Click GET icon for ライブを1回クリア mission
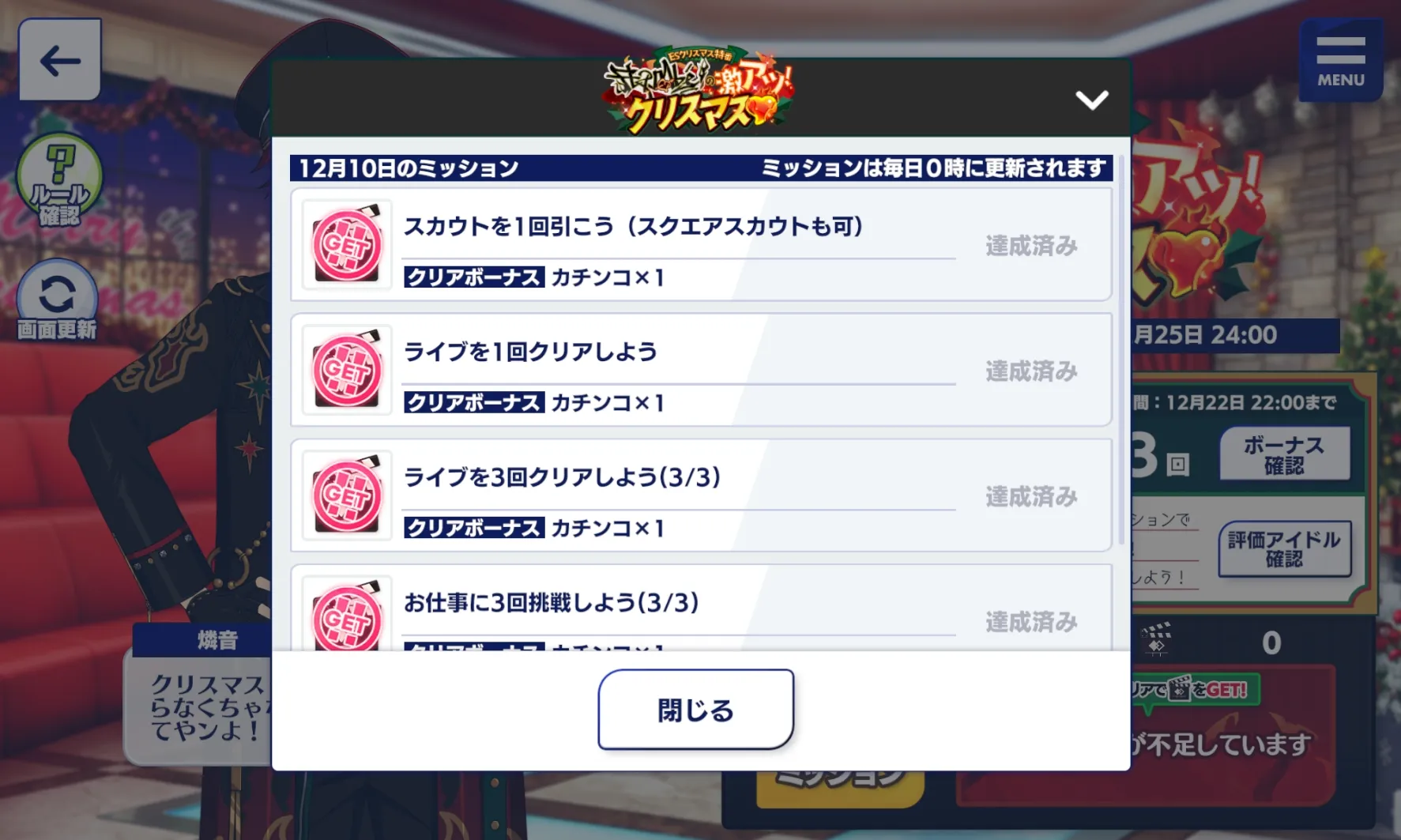The width and height of the screenshot is (1401, 840). (x=347, y=371)
